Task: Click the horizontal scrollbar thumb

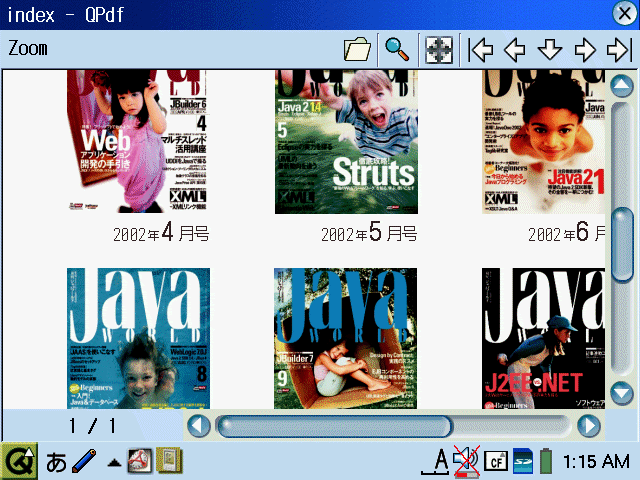Action: [x=334, y=426]
